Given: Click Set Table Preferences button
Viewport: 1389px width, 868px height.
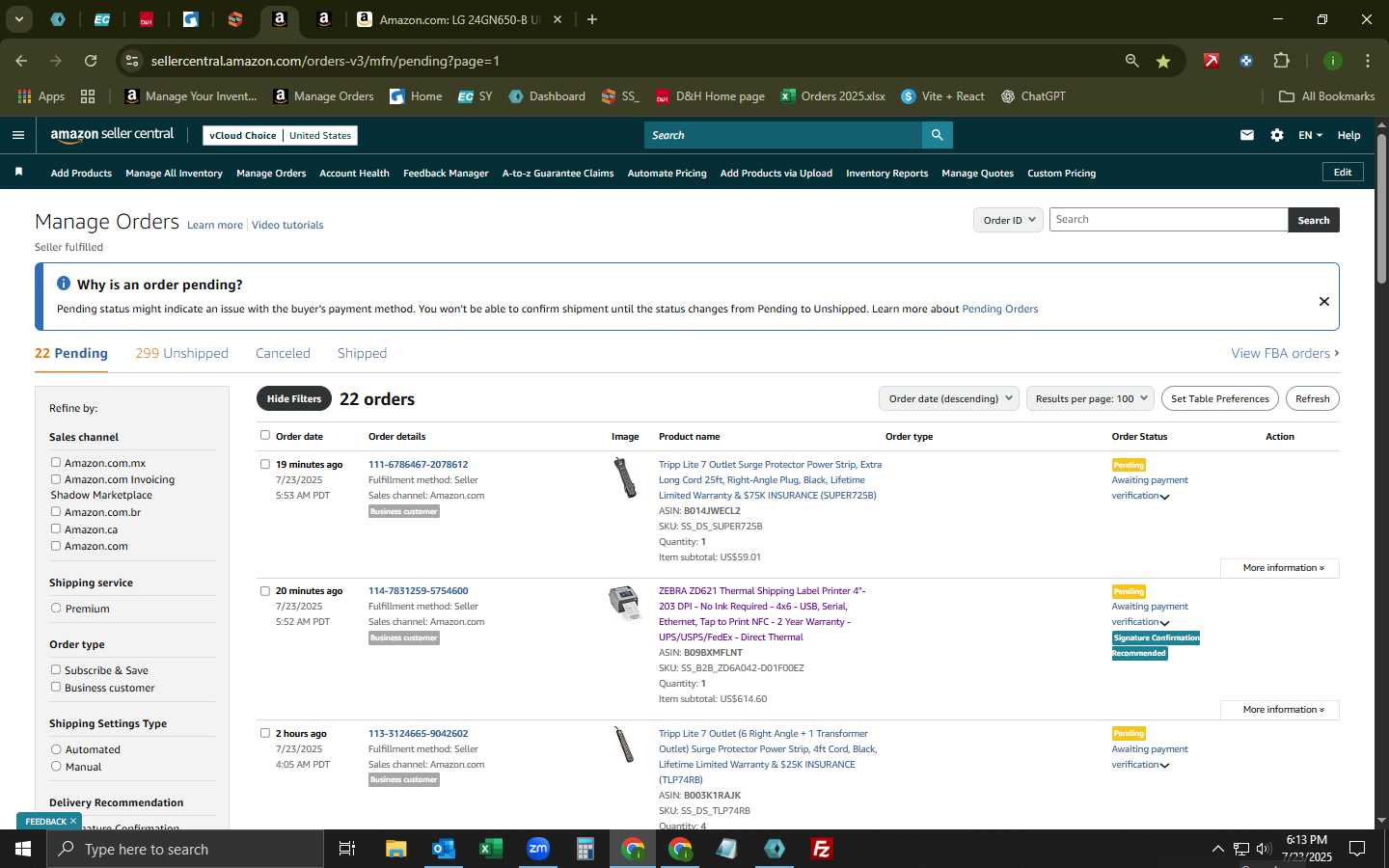Looking at the screenshot, I should tap(1219, 398).
